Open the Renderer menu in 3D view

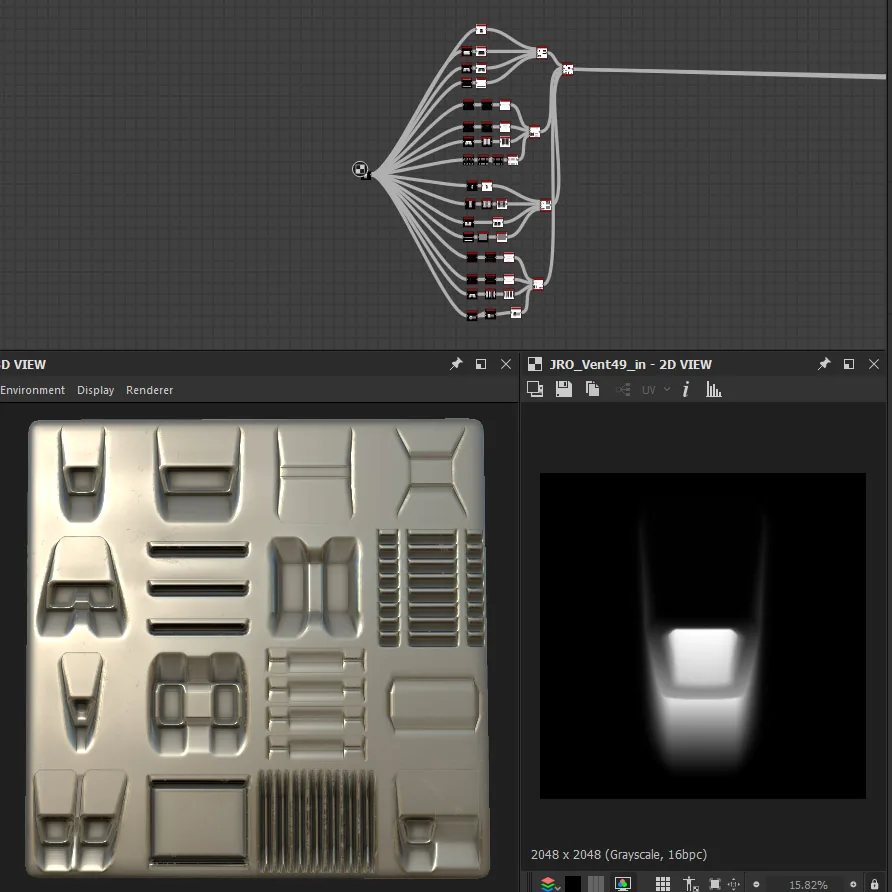pyautogui.click(x=150, y=390)
